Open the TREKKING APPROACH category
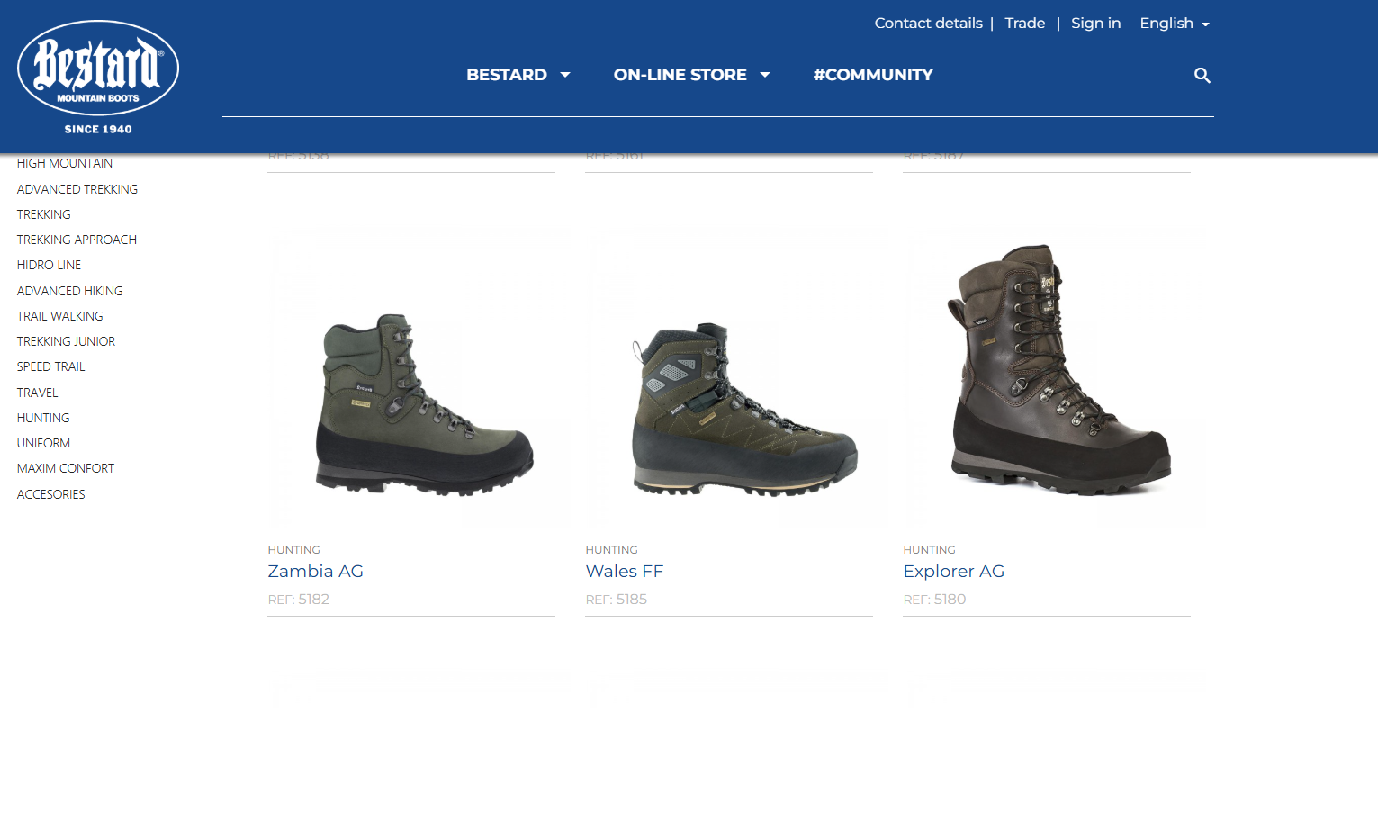This screenshot has width=1378, height=817. pyautogui.click(x=77, y=239)
